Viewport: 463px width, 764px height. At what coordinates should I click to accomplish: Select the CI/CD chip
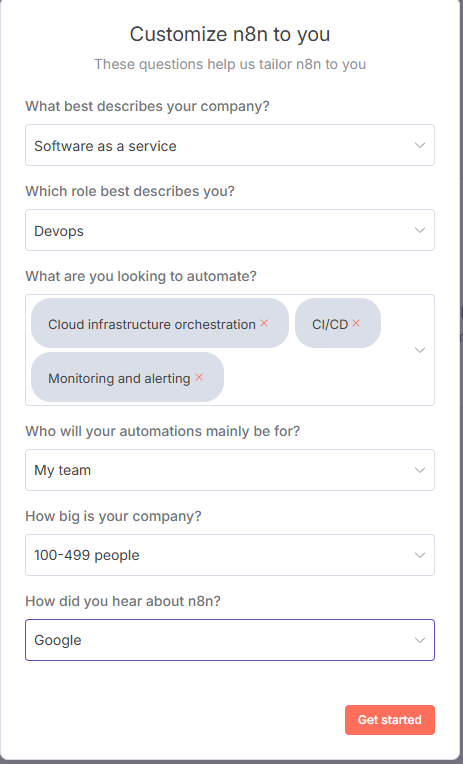[330, 324]
